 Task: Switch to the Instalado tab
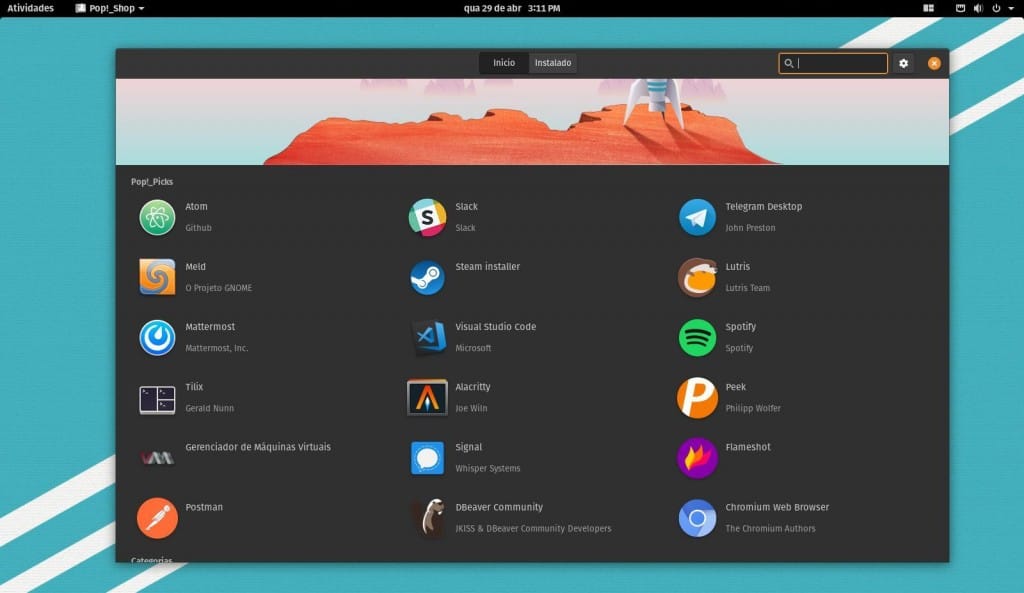pyautogui.click(x=552, y=62)
